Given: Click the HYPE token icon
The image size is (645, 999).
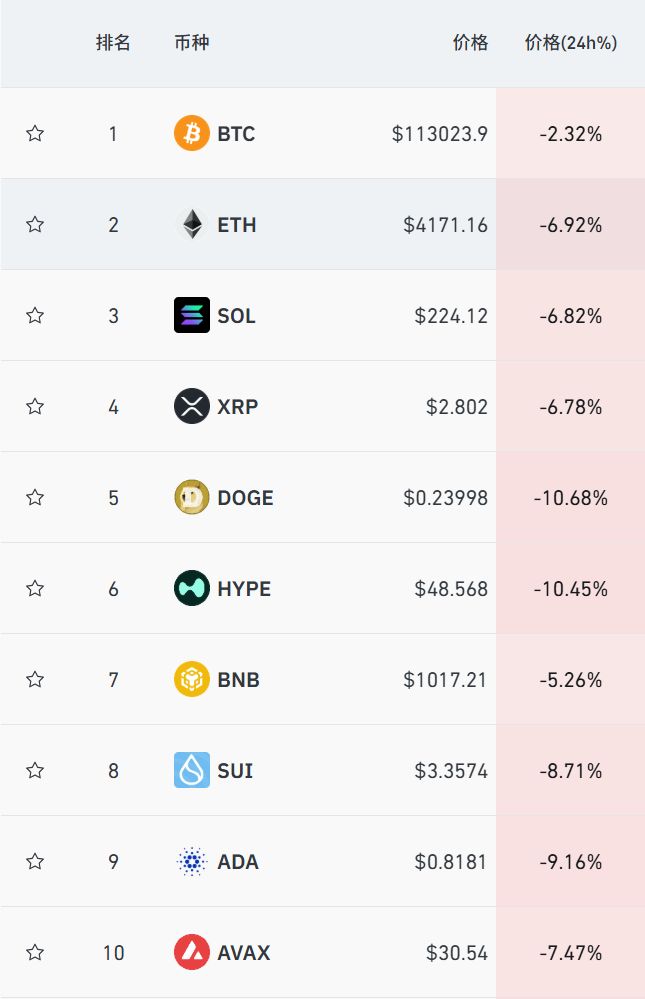Looking at the screenshot, I should (x=192, y=588).
